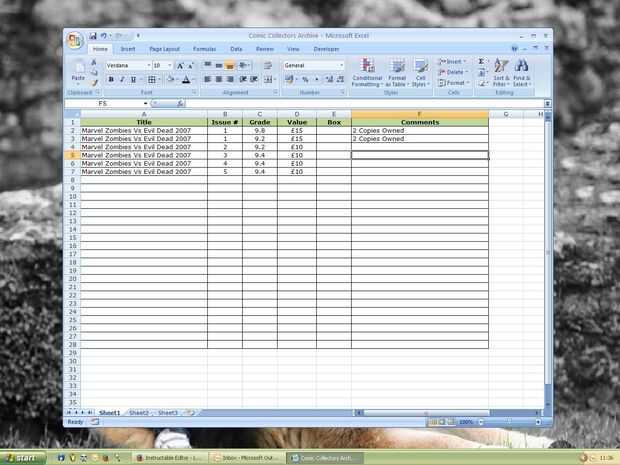Click the Font Color A swatch
The width and height of the screenshot is (620, 465).
tap(186, 79)
